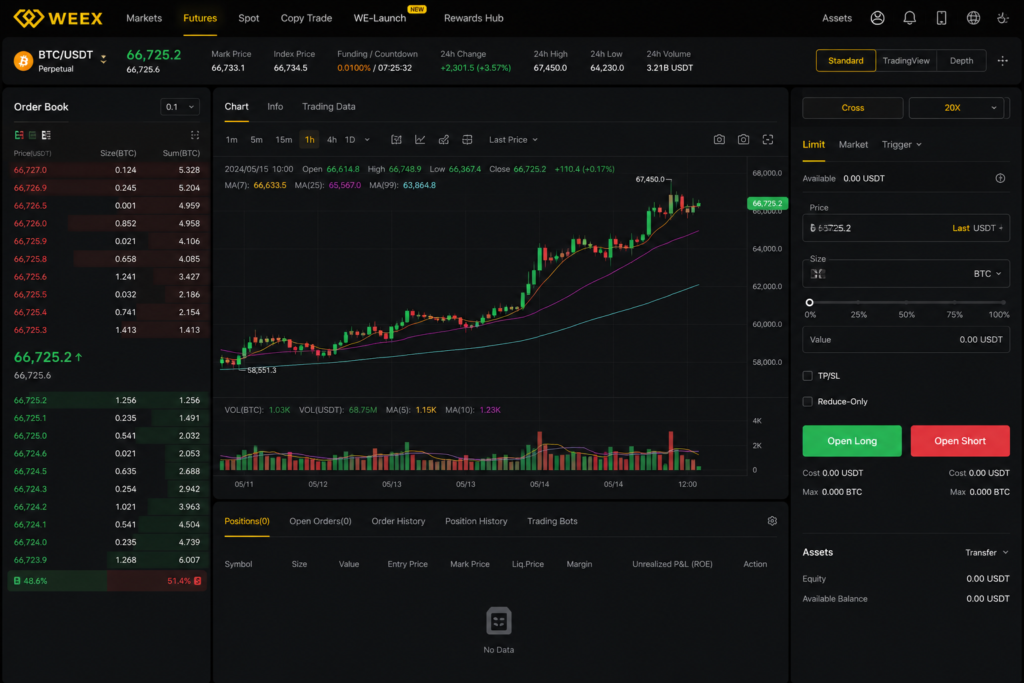Switch to TradingView chart view
Screen dimensions: 1024x683
click(x=906, y=61)
